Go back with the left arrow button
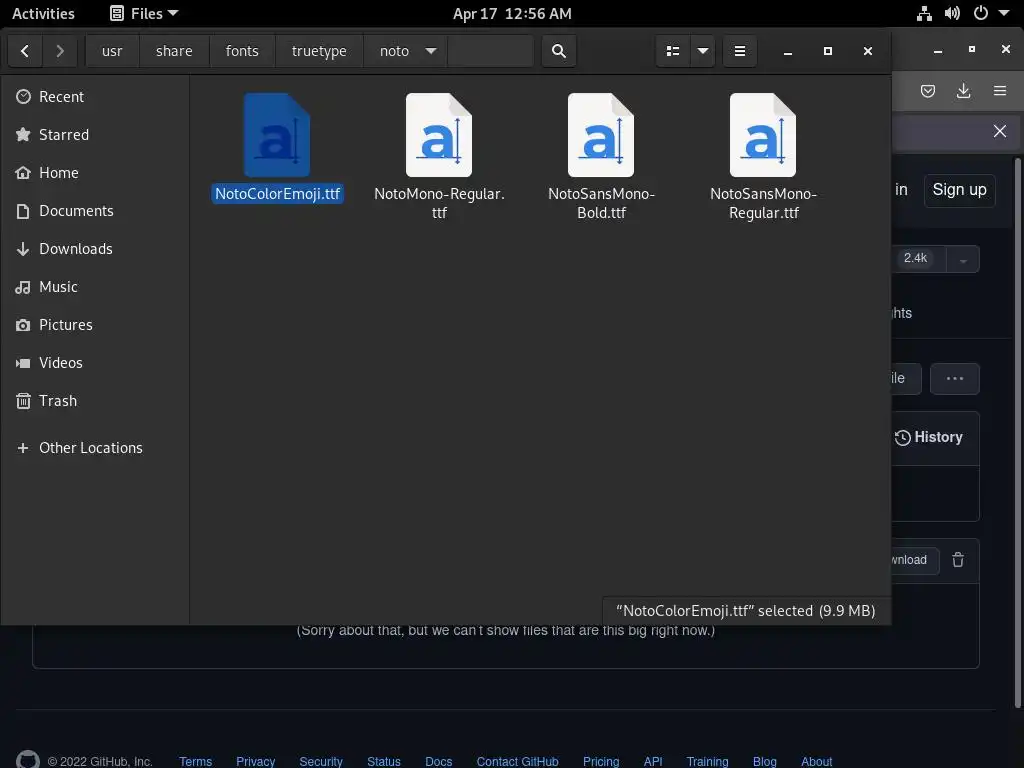 coord(25,51)
